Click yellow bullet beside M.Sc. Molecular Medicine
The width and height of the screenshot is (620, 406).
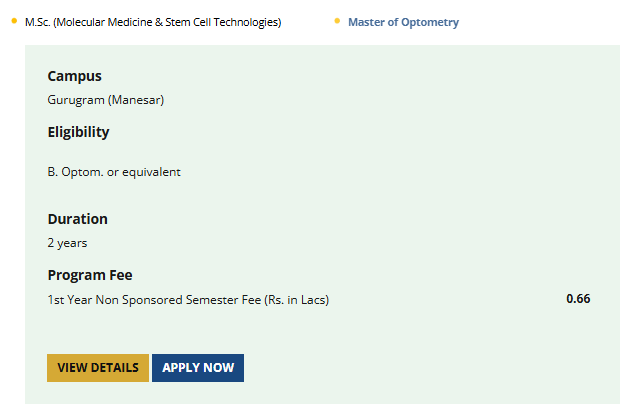[x=14, y=21]
